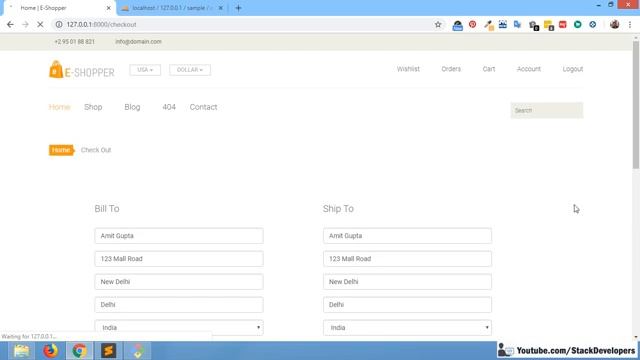
Task: Edit Ship To address 123 Mall Road
Action: click(407, 258)
